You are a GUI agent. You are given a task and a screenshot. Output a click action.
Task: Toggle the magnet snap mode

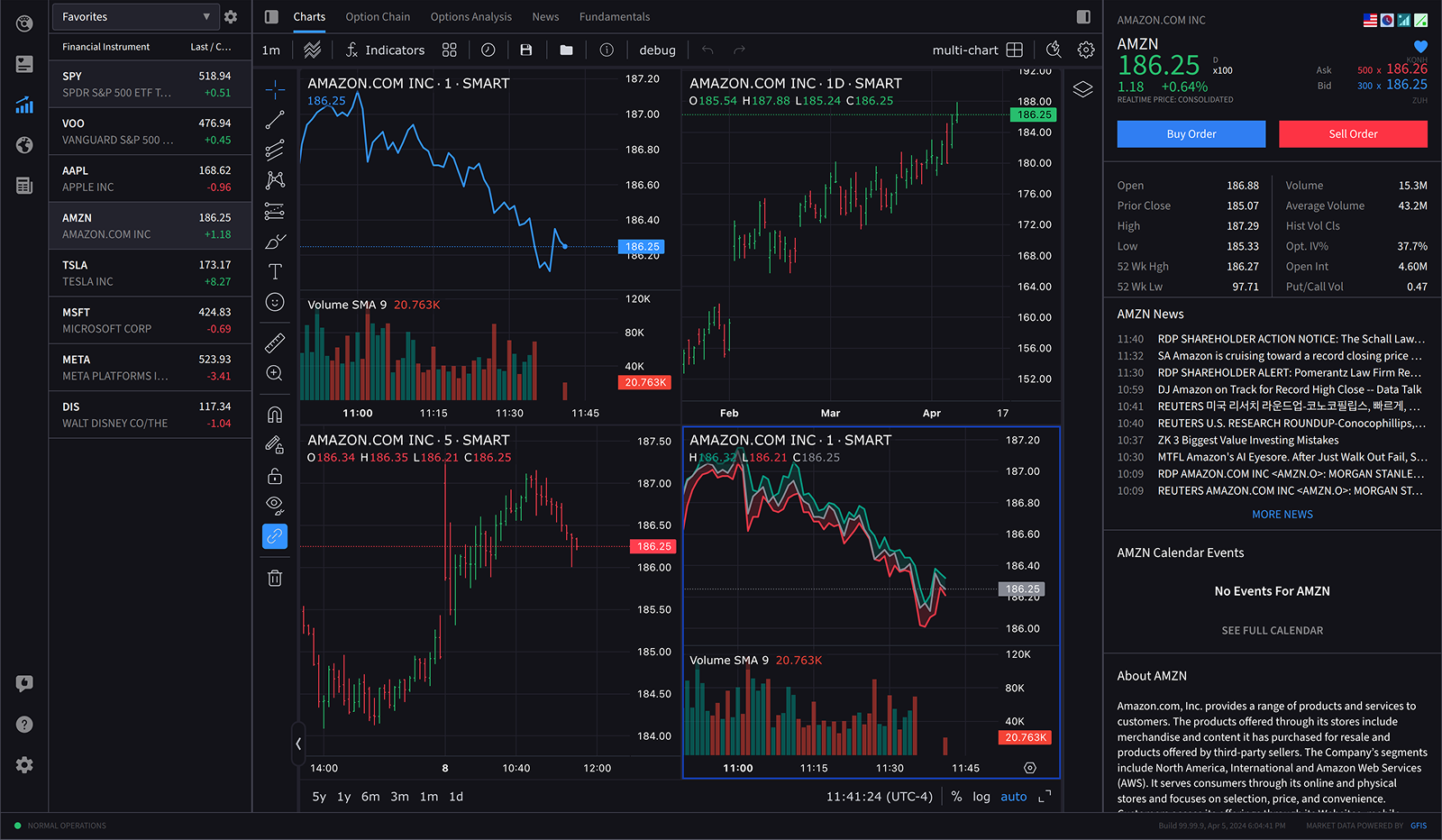coord(275,415)
